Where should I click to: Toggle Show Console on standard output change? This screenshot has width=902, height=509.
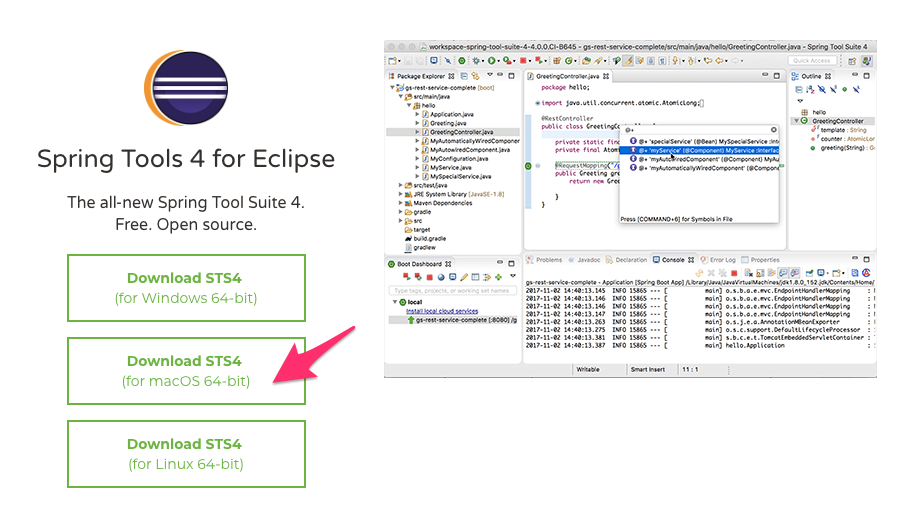tap(783, 273)
